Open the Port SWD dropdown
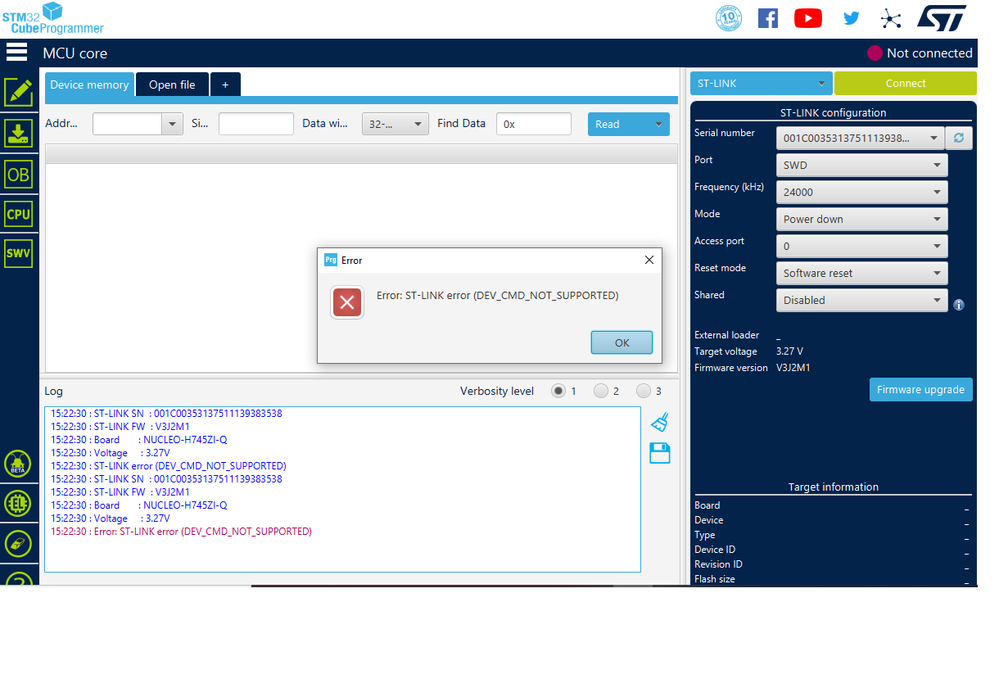The image size is (999, 698). [x=861, y=165]
